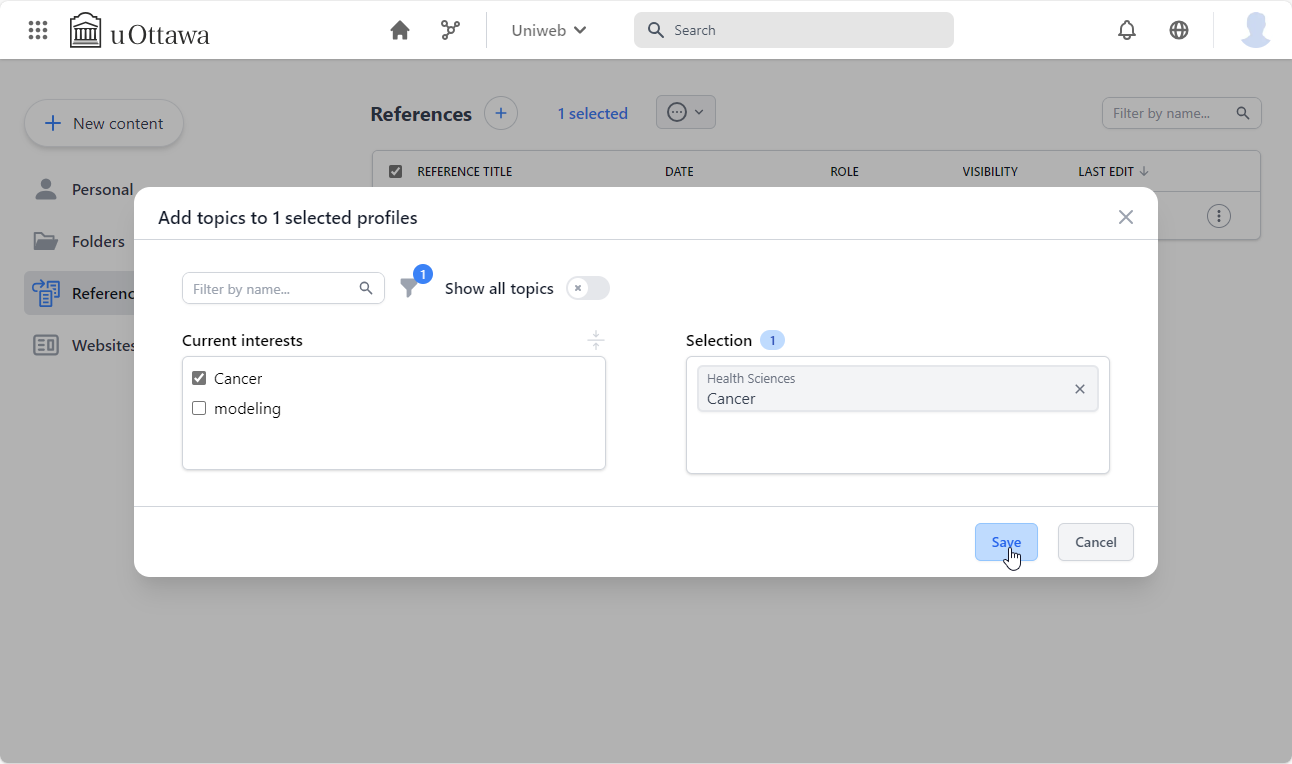Click the uOttawa logo
This screenshot has height=764, width=1292.
pos(140,31)
